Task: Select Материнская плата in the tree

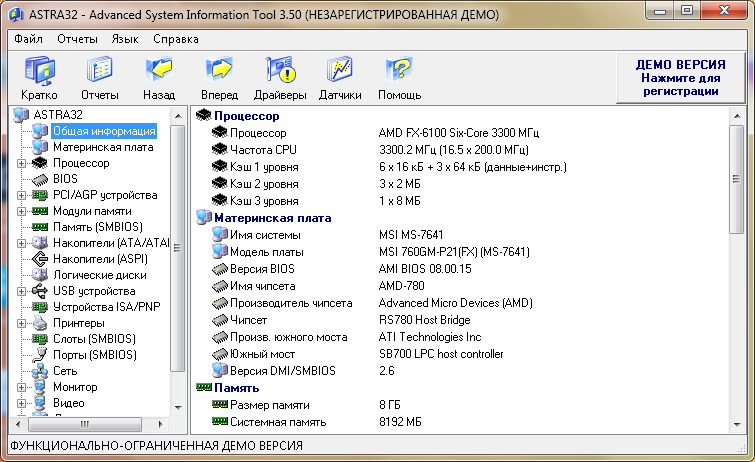Action: 103,147
